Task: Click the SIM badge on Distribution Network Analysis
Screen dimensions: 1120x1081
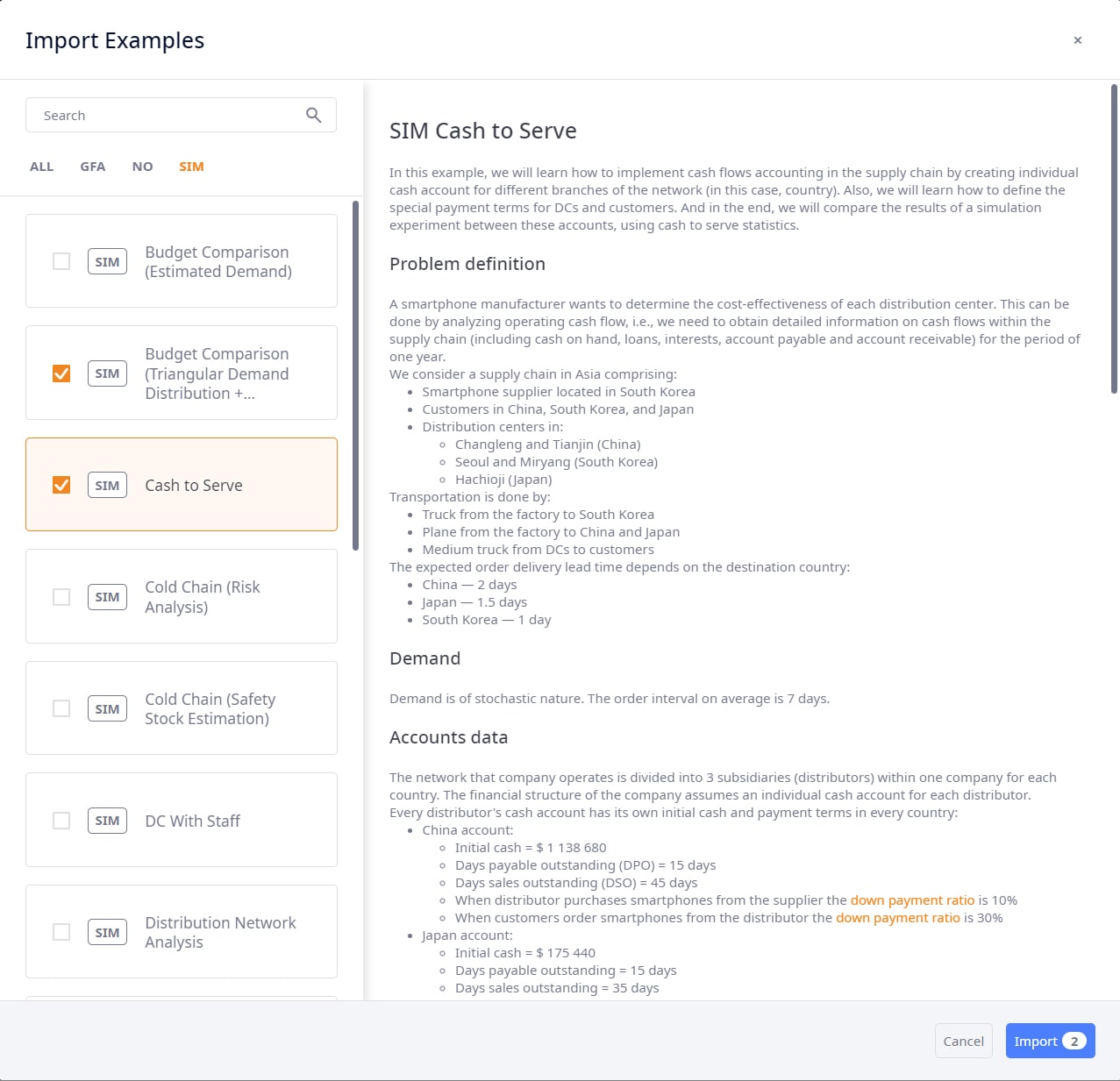Action: click(107, 932)
